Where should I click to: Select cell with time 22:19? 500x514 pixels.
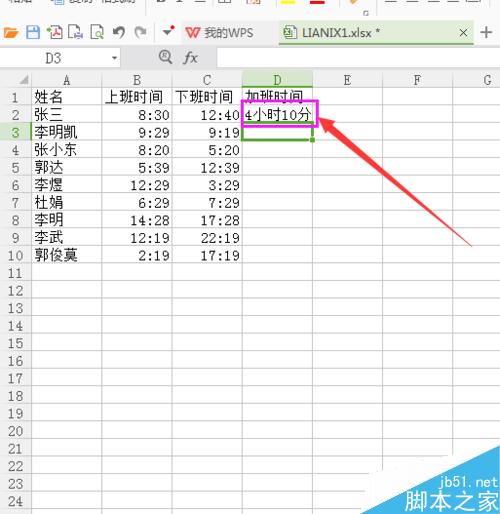pos(207,238)
